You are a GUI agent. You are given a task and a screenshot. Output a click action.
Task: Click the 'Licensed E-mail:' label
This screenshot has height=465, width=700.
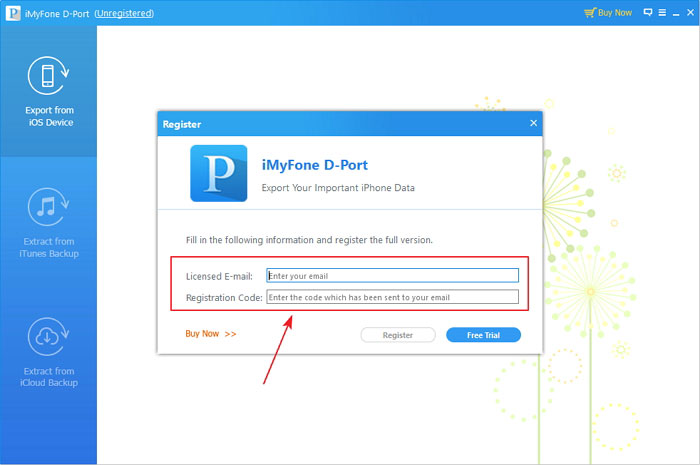click(219, 277)
